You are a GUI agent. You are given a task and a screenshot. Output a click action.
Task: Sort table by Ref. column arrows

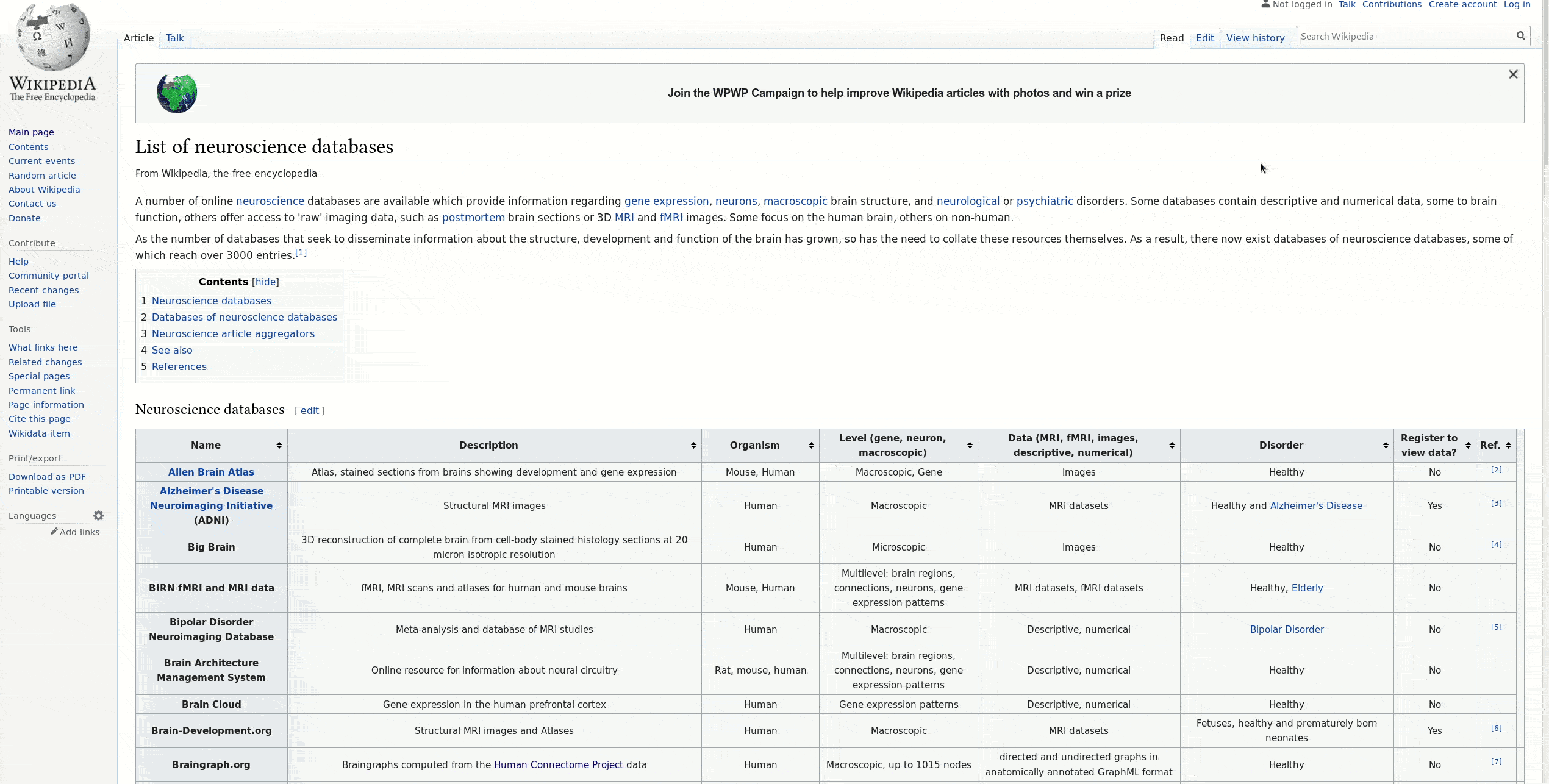click(1508, 446)
